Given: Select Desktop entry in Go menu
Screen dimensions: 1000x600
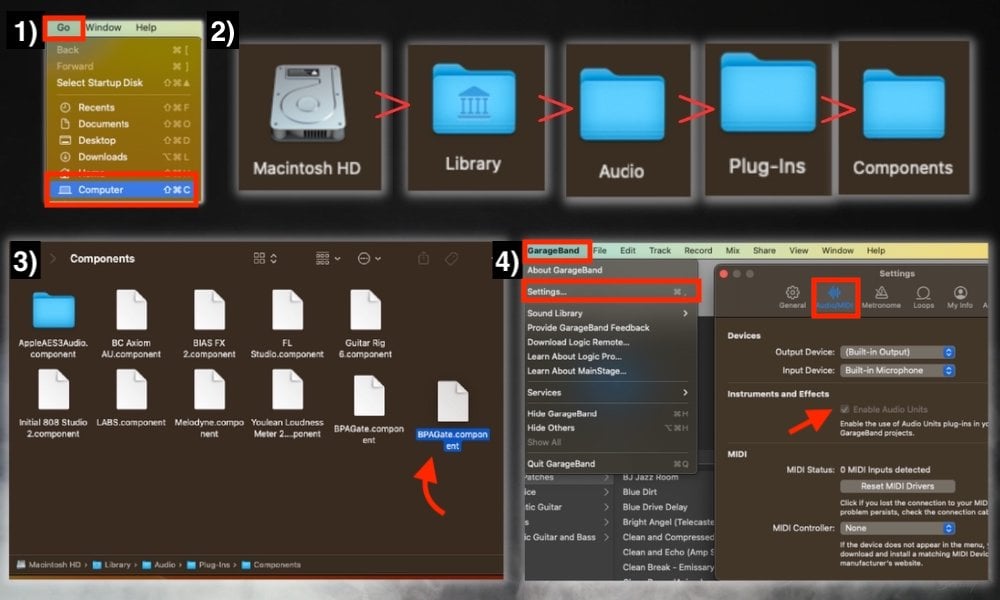Looking at the screenshot, I should (122, 140).
